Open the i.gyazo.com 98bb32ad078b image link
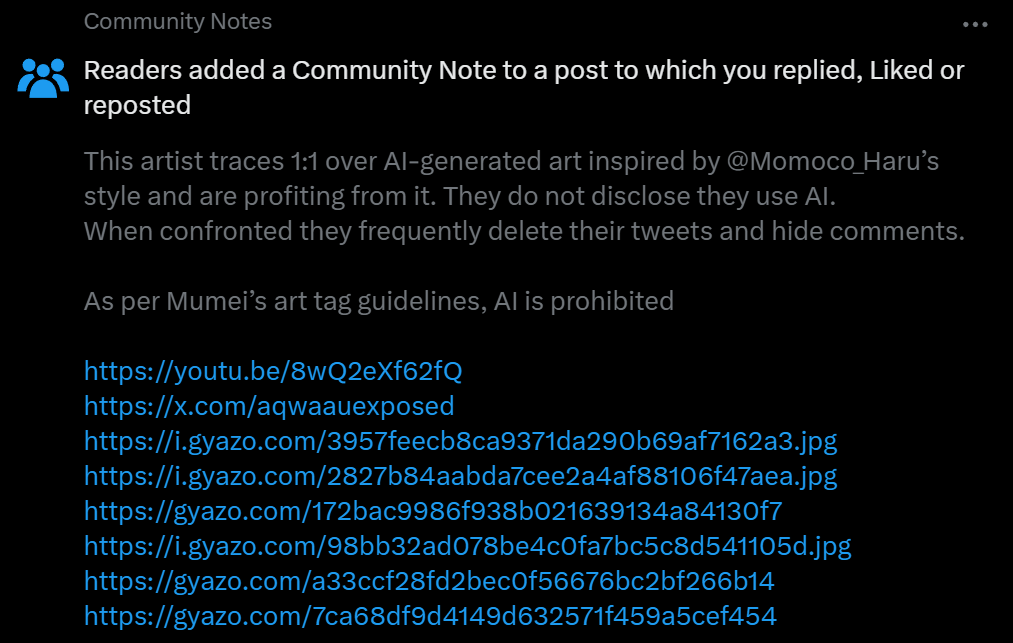 467,546
